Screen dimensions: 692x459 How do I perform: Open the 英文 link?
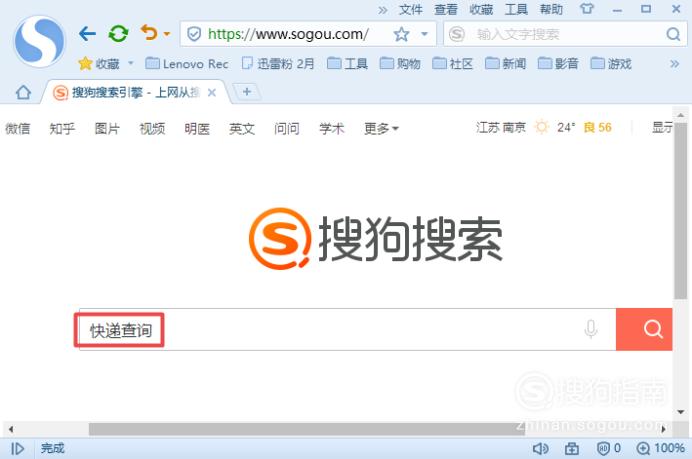click(x=242, y=128)
